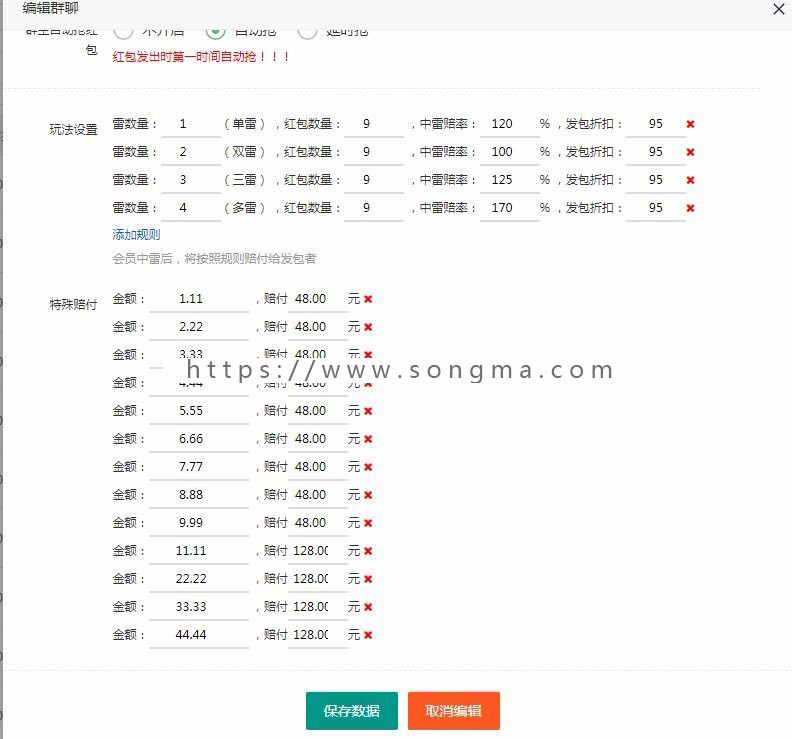Edit the 7.77 amount field

pyautogui.click(x=200, y=467)
